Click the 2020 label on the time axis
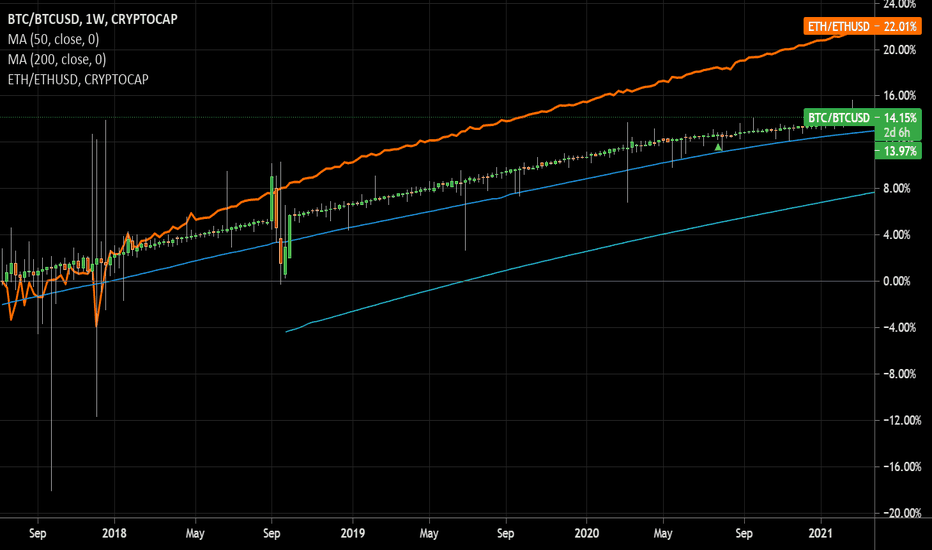This screenshot has width=932, height=550. 587,533
